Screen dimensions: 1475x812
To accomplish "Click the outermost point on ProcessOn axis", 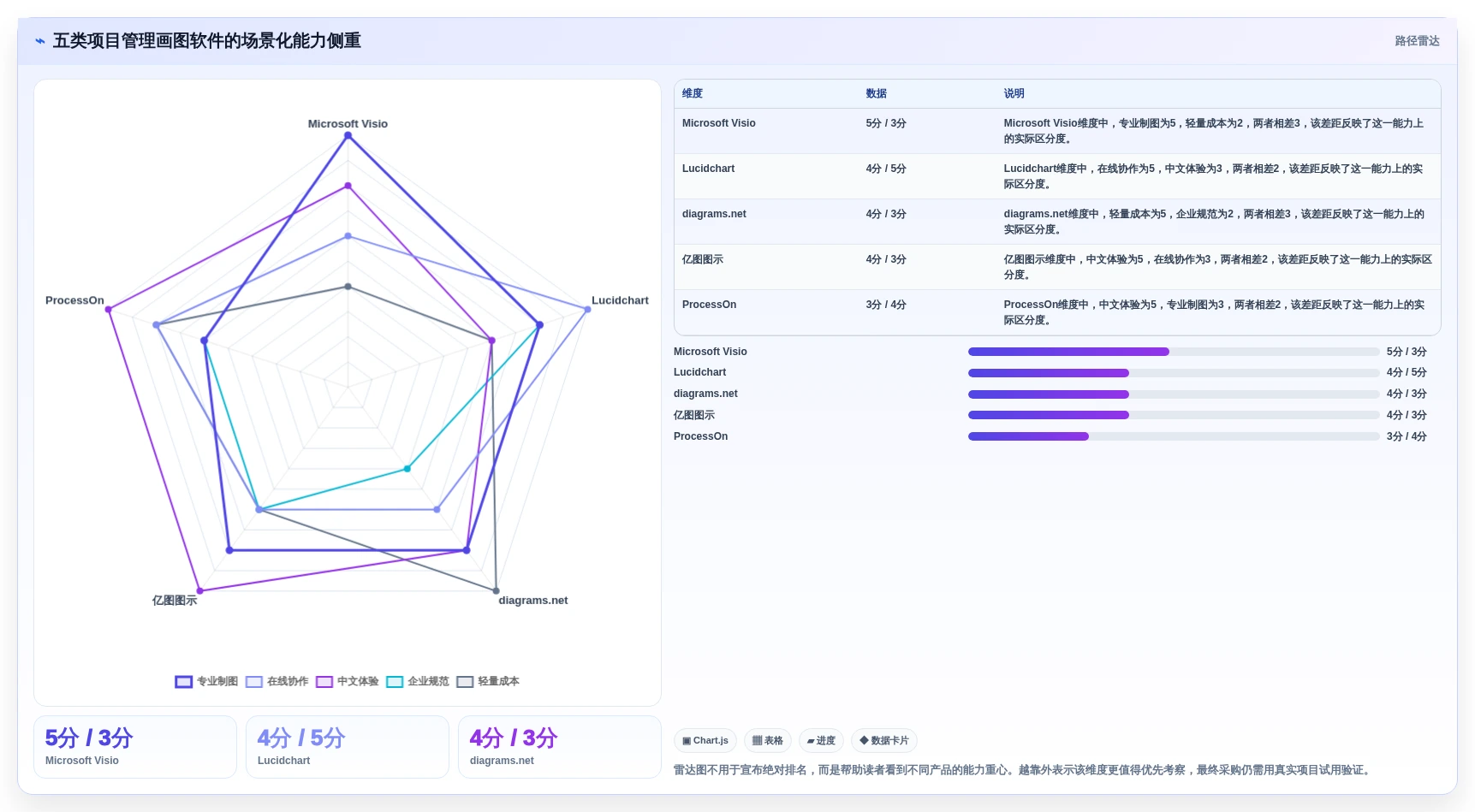I will click(109, 310).
